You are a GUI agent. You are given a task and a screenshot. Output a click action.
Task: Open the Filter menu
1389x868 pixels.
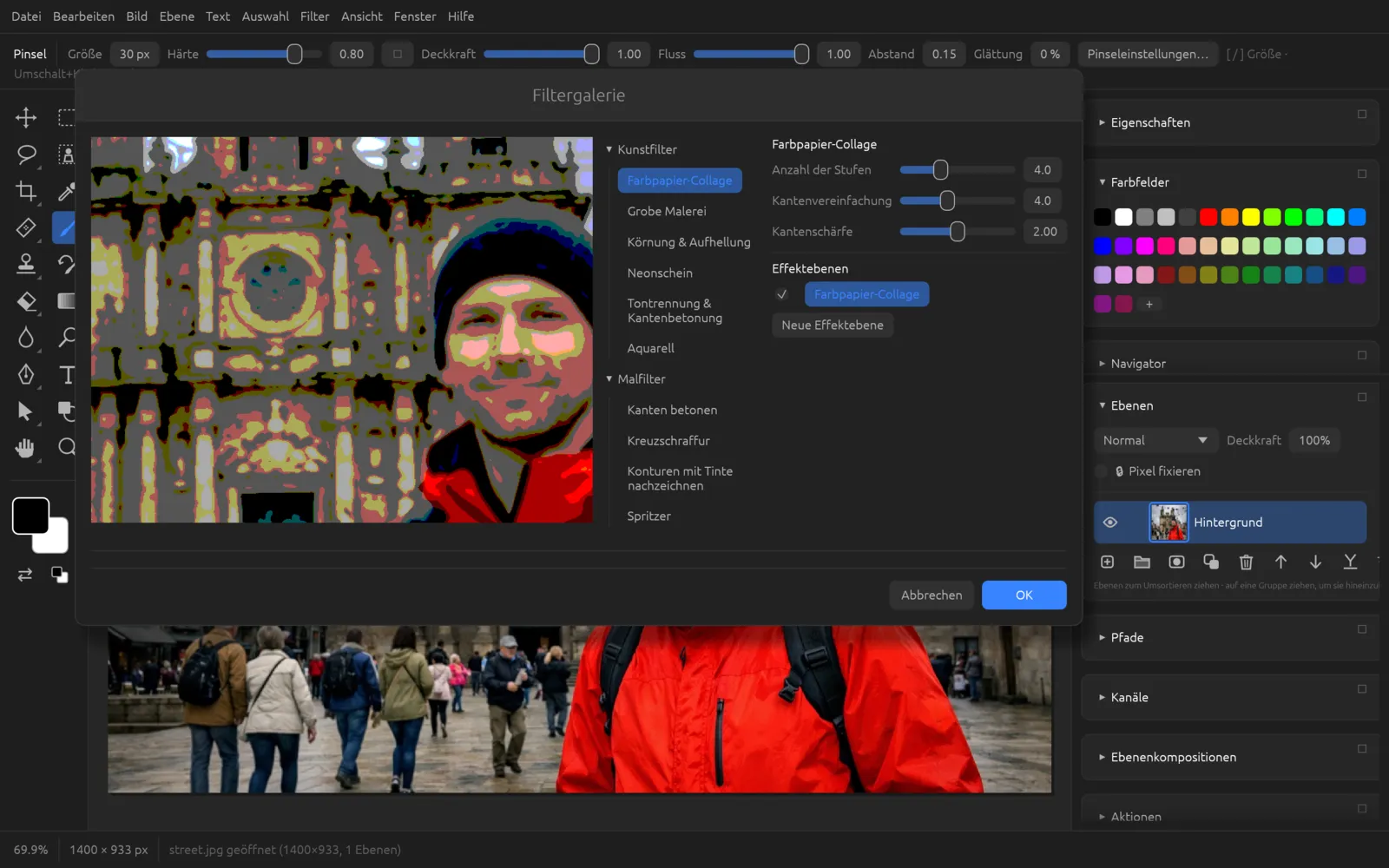tap(314, 16)
